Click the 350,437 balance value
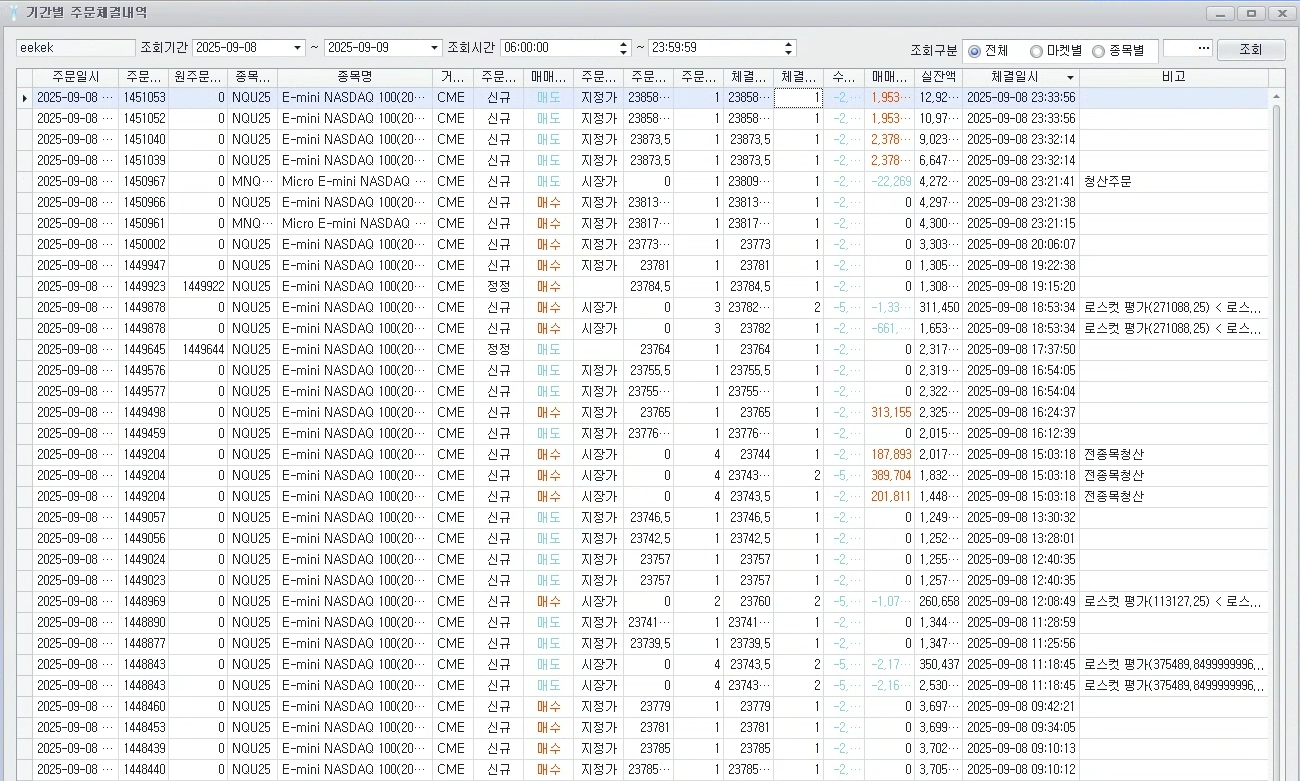 [x=939, y=665]
